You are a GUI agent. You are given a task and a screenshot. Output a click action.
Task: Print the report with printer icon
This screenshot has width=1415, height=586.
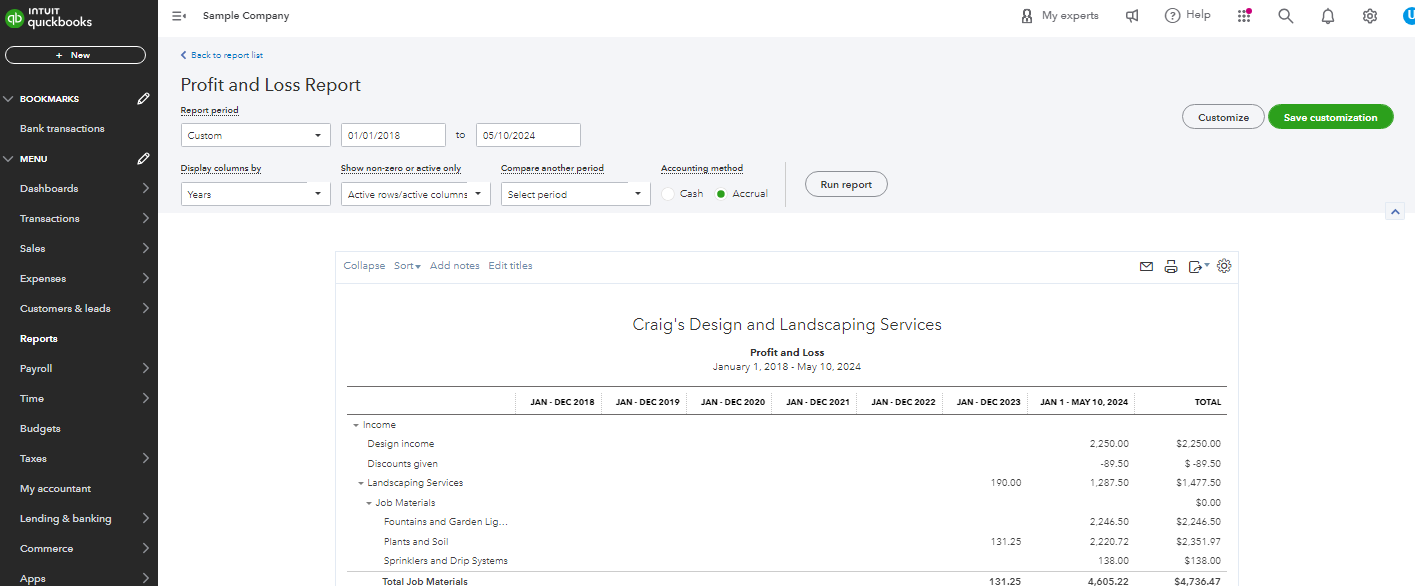(x=1171, y=266)
